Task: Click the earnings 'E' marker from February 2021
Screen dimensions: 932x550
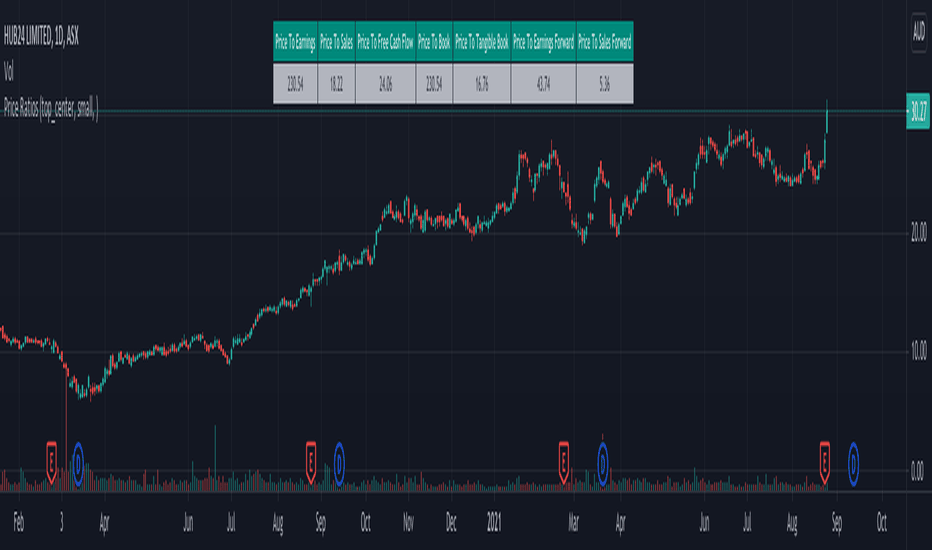Action: 563,462
